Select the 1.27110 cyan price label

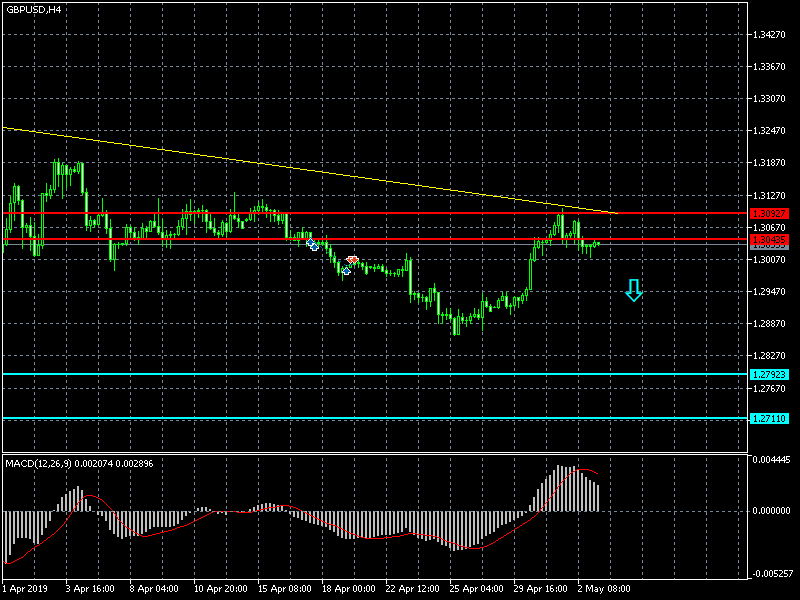769,418
